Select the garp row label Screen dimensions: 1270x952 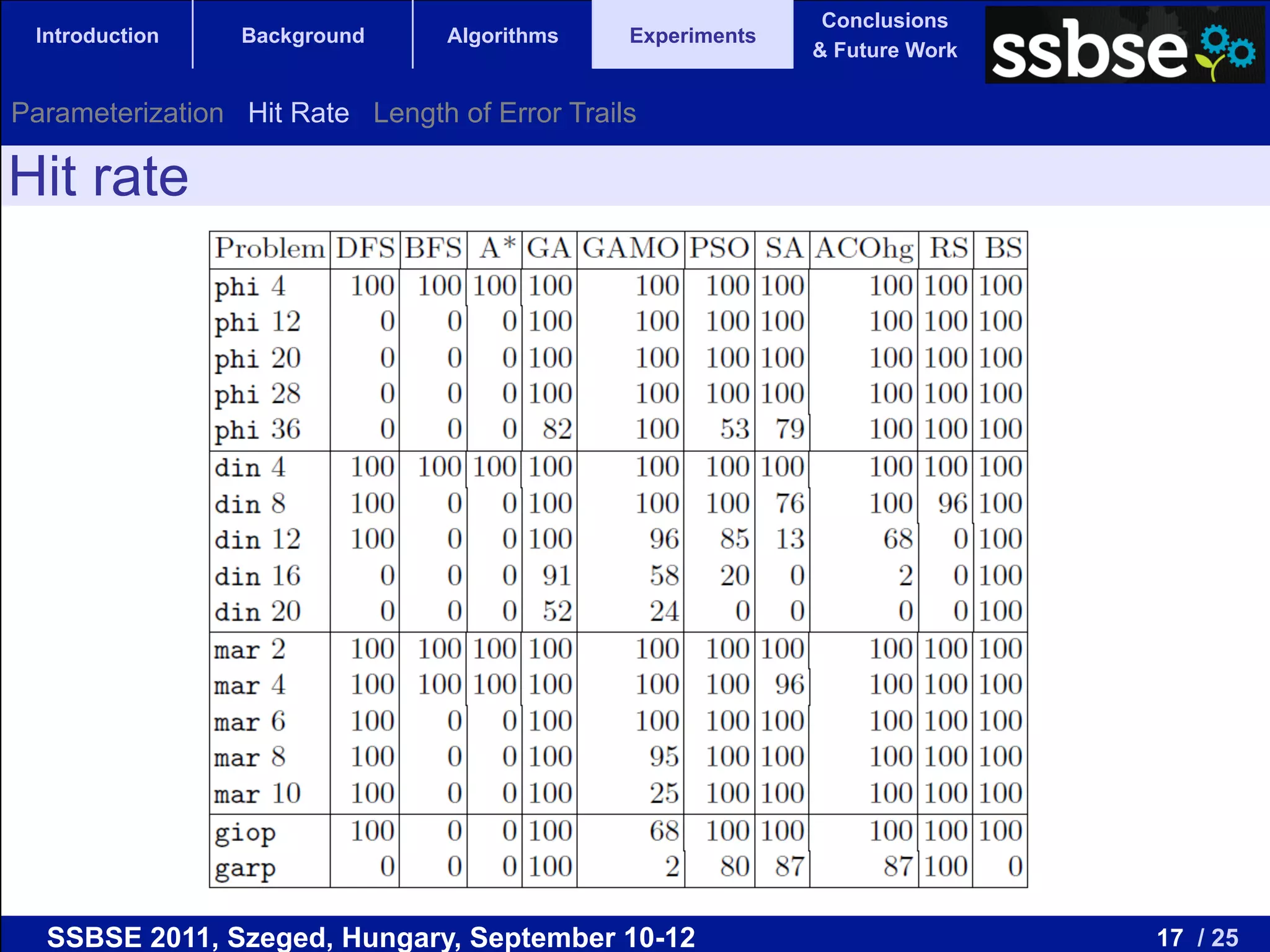coord(245,870)
